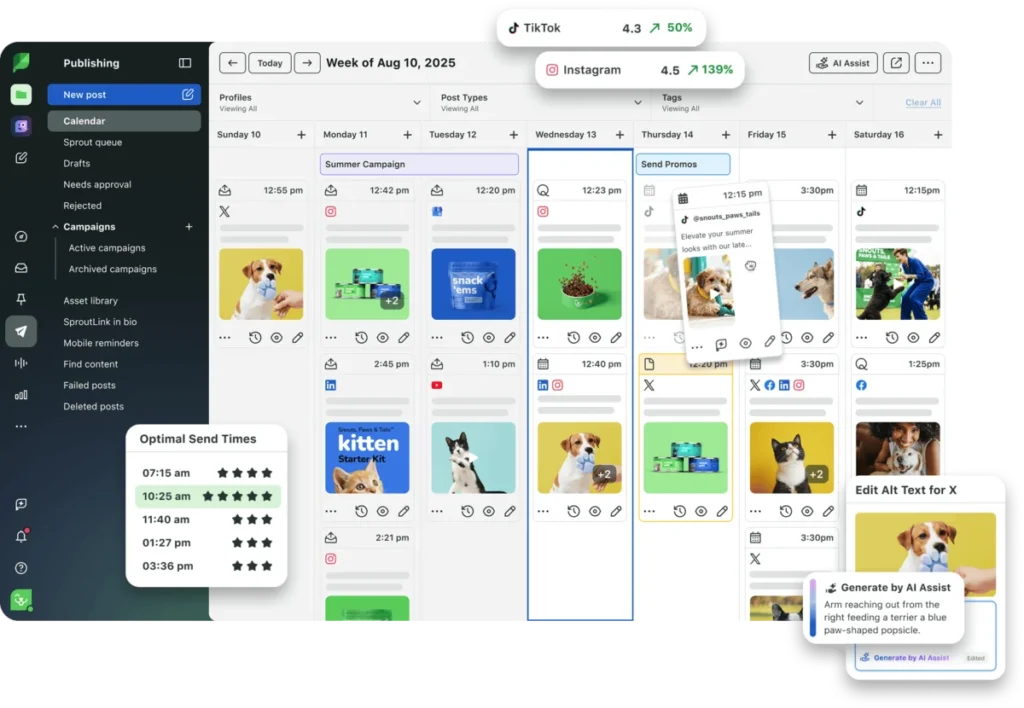Image resolution: width=1024 pixels, height=708 pixels.
Task: Click the compose pencil icon beside New post
Action: pos(187,95)
